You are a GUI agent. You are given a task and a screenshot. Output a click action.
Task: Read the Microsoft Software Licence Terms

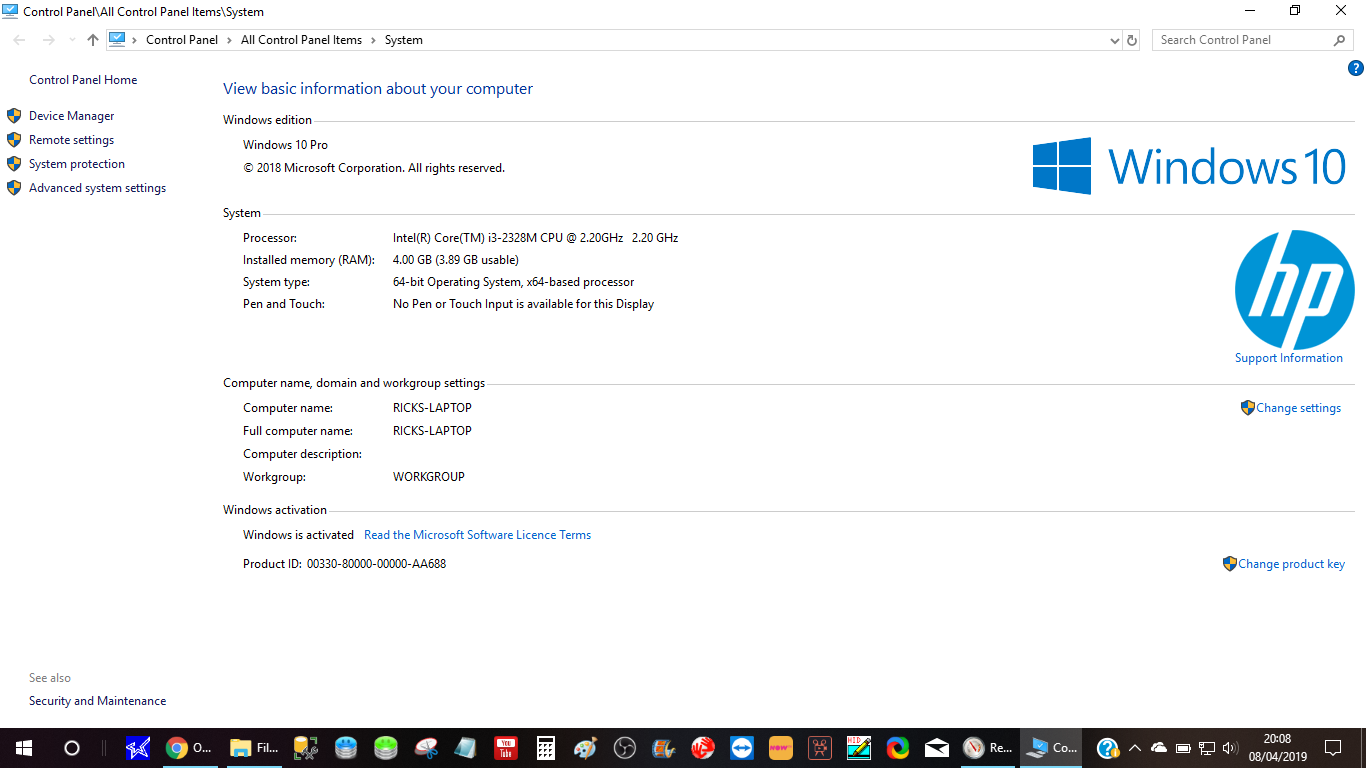[477, 535]
